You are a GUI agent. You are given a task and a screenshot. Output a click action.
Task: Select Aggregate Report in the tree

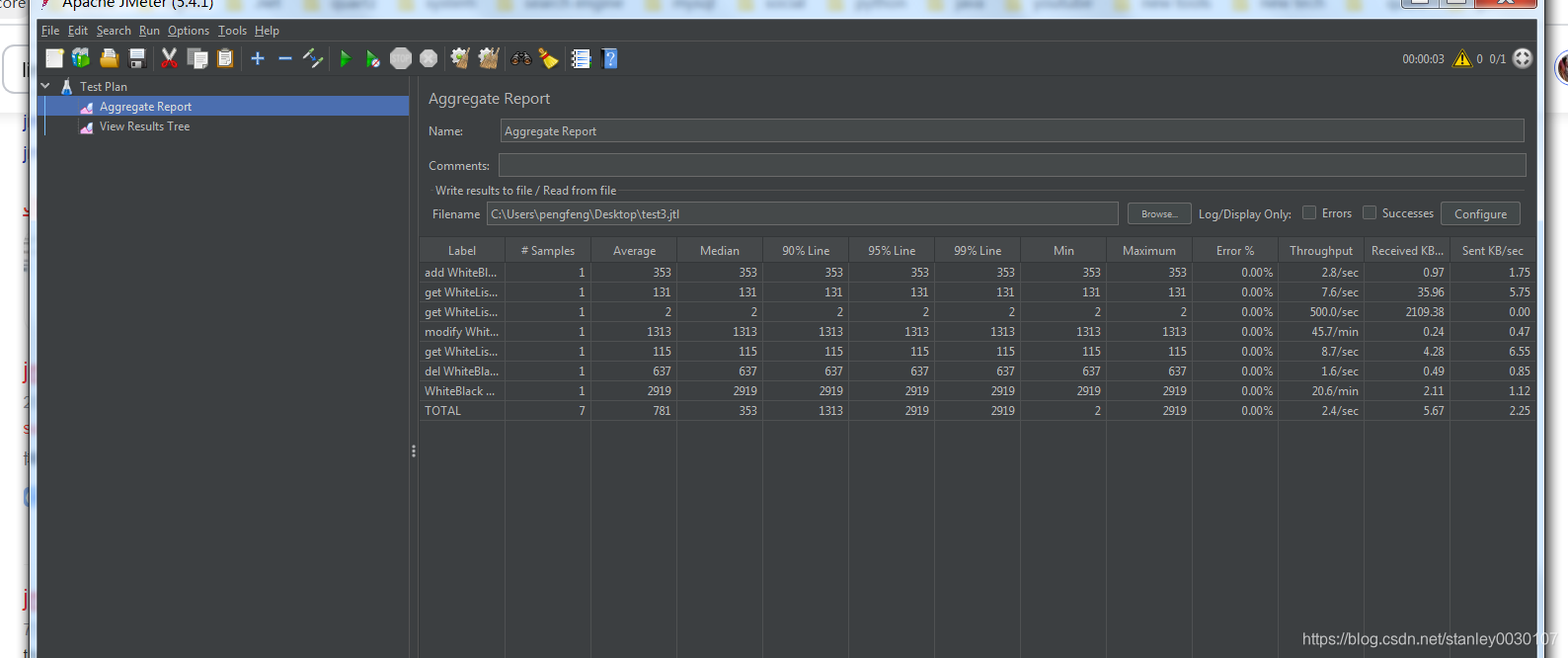(145, 107)
